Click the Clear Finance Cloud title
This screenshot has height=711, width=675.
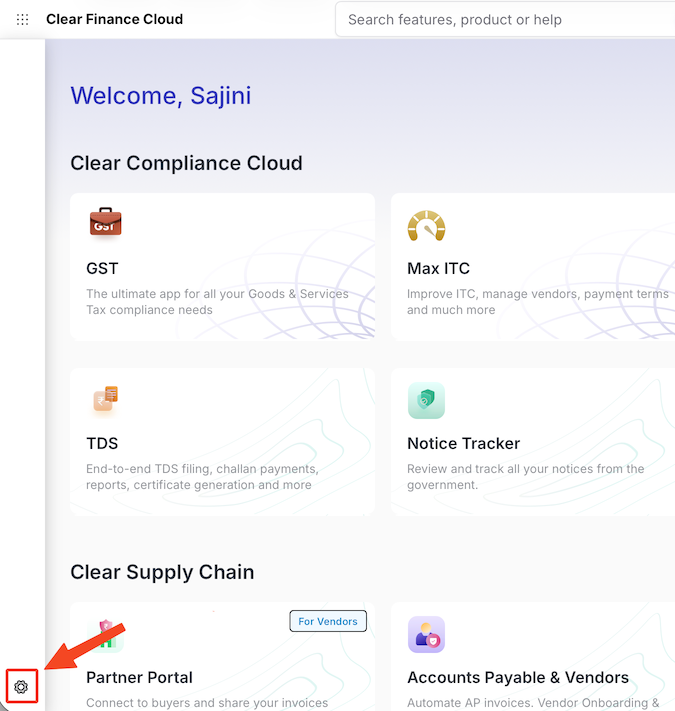click(114, 19)
